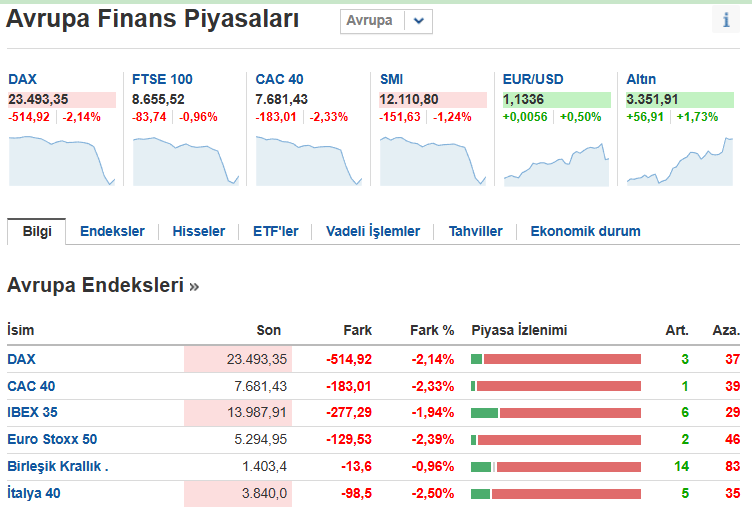Select the ETF'ler tab

(275, 231)
